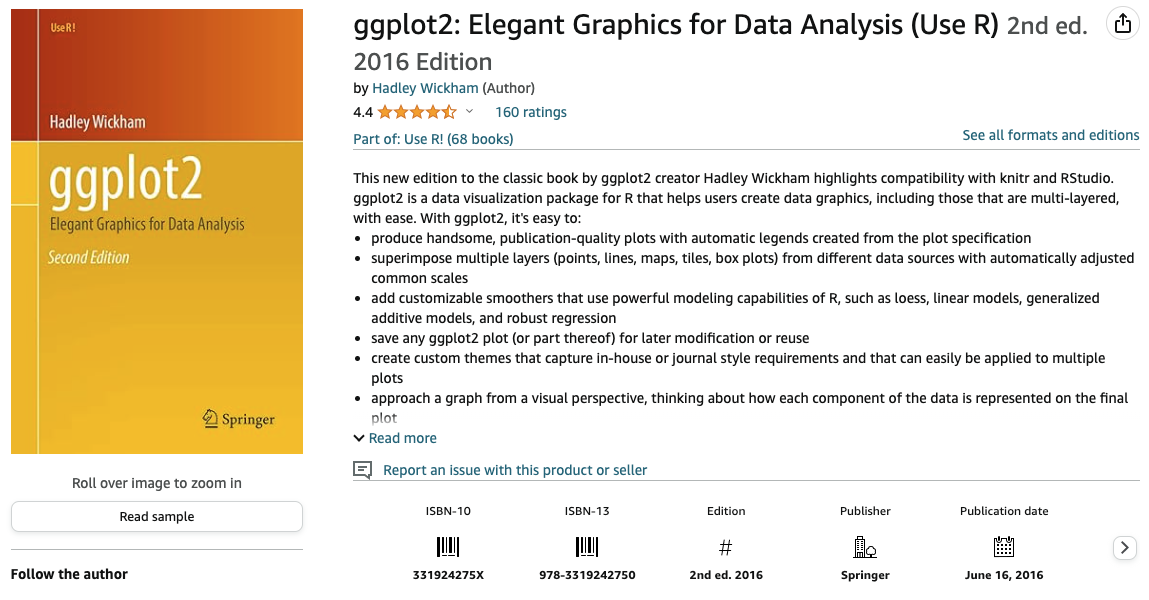Screen dimensions: 1149x600
Task: Open See all formats and editions
Action: 1051,136
